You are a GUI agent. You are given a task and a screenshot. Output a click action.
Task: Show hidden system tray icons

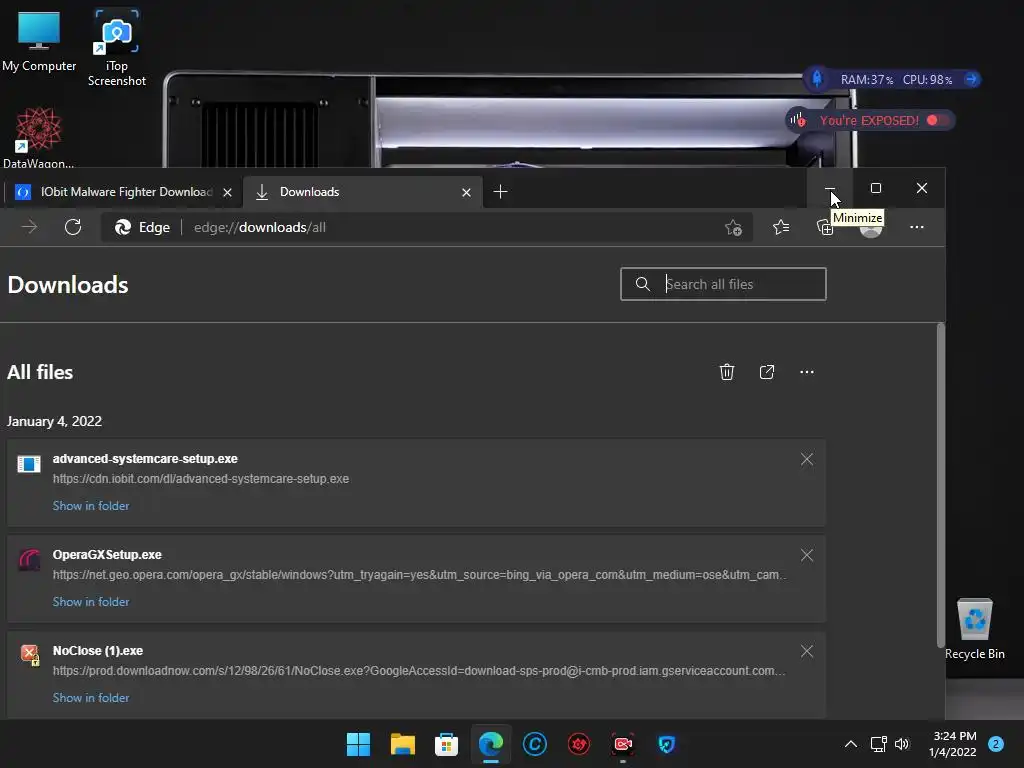[850, 744]
